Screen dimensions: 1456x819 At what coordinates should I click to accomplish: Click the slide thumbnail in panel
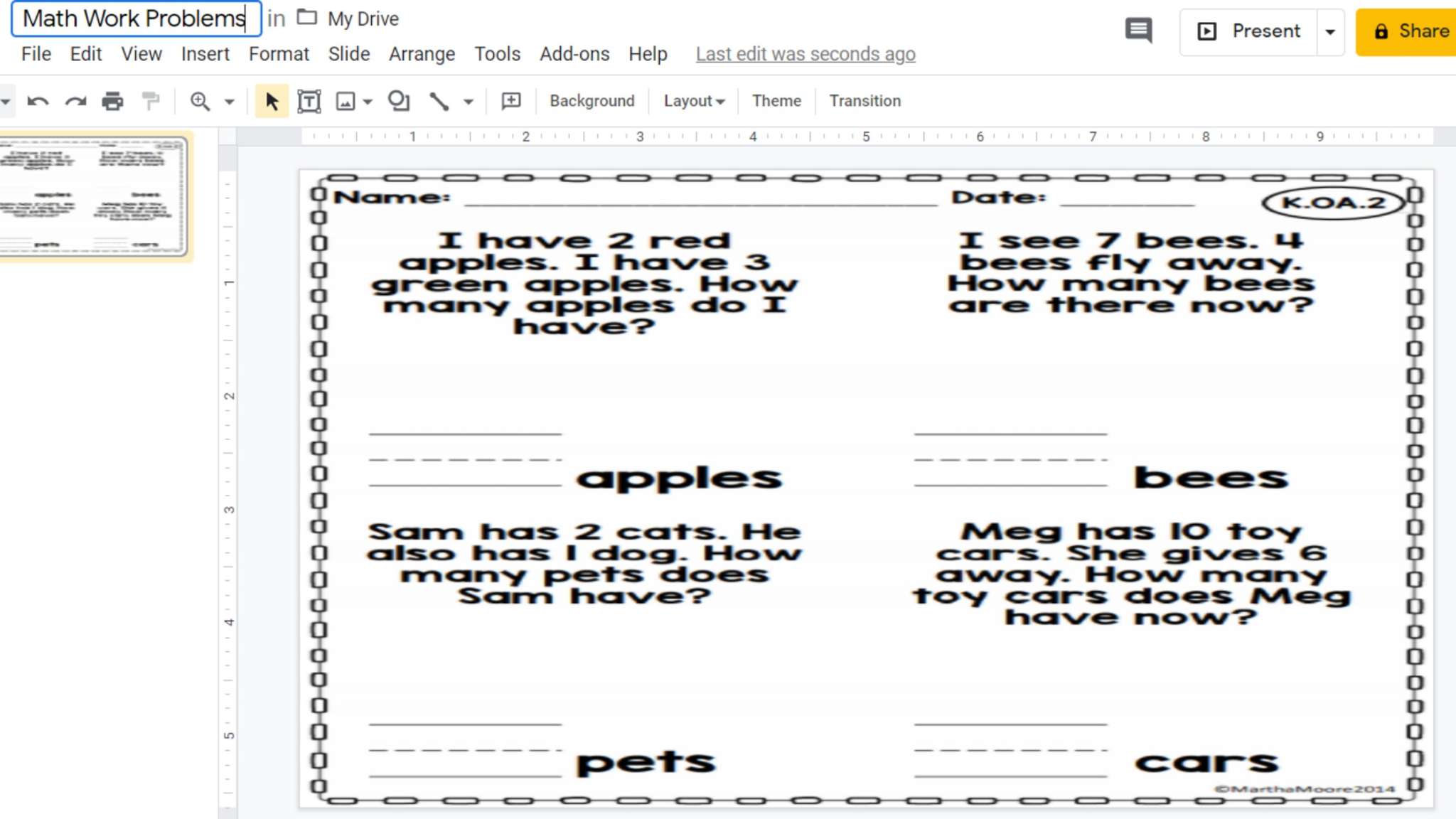point(96,198)
